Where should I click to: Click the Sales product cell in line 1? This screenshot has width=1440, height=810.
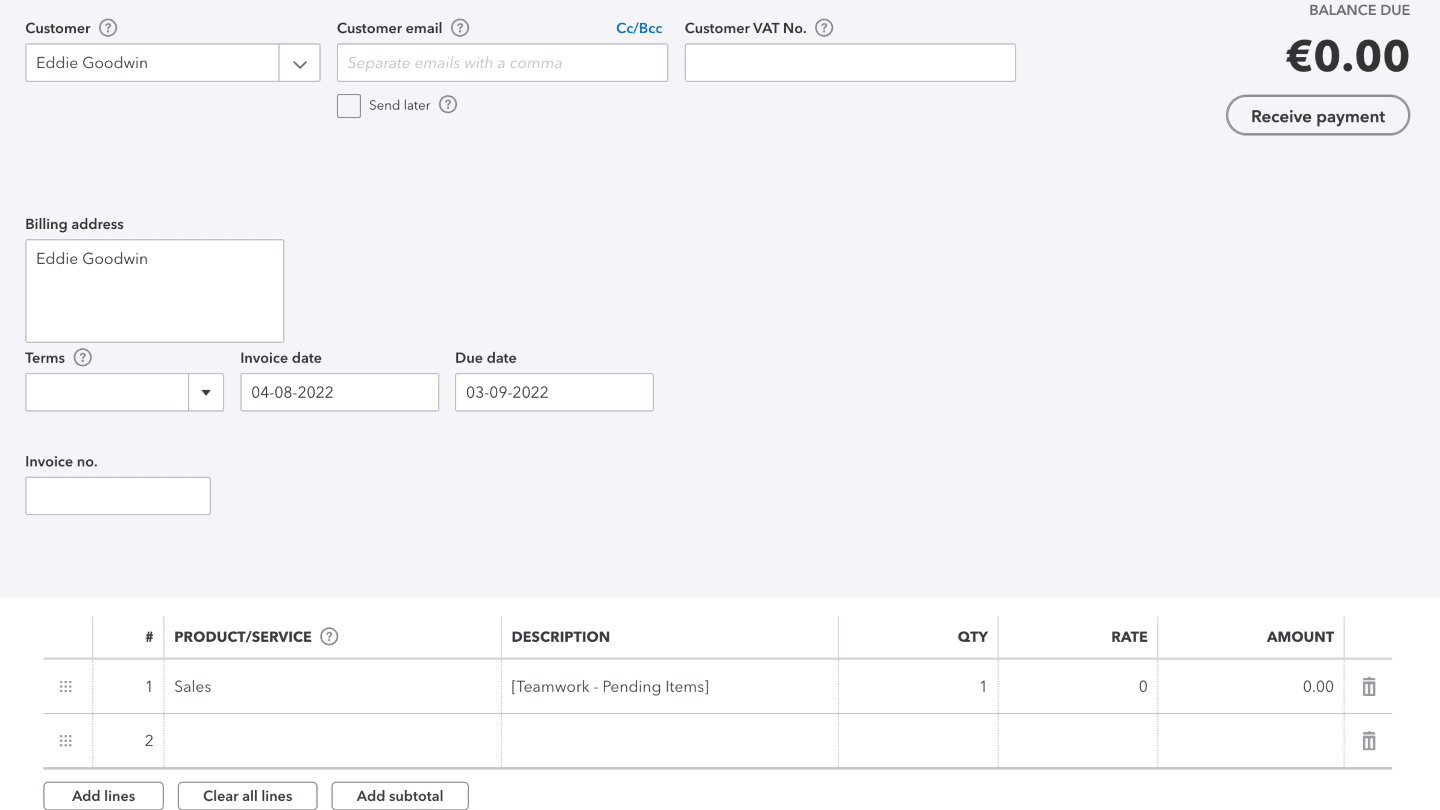[333, 687]
